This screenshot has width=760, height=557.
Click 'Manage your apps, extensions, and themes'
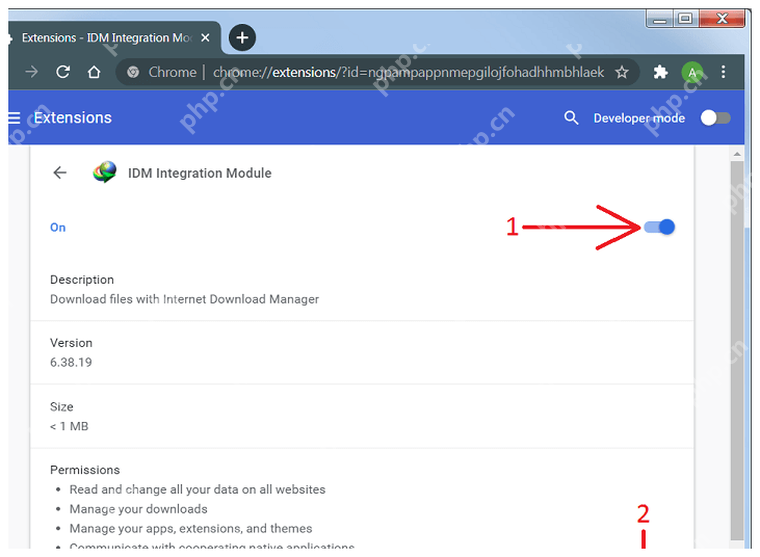pos(191,528)
